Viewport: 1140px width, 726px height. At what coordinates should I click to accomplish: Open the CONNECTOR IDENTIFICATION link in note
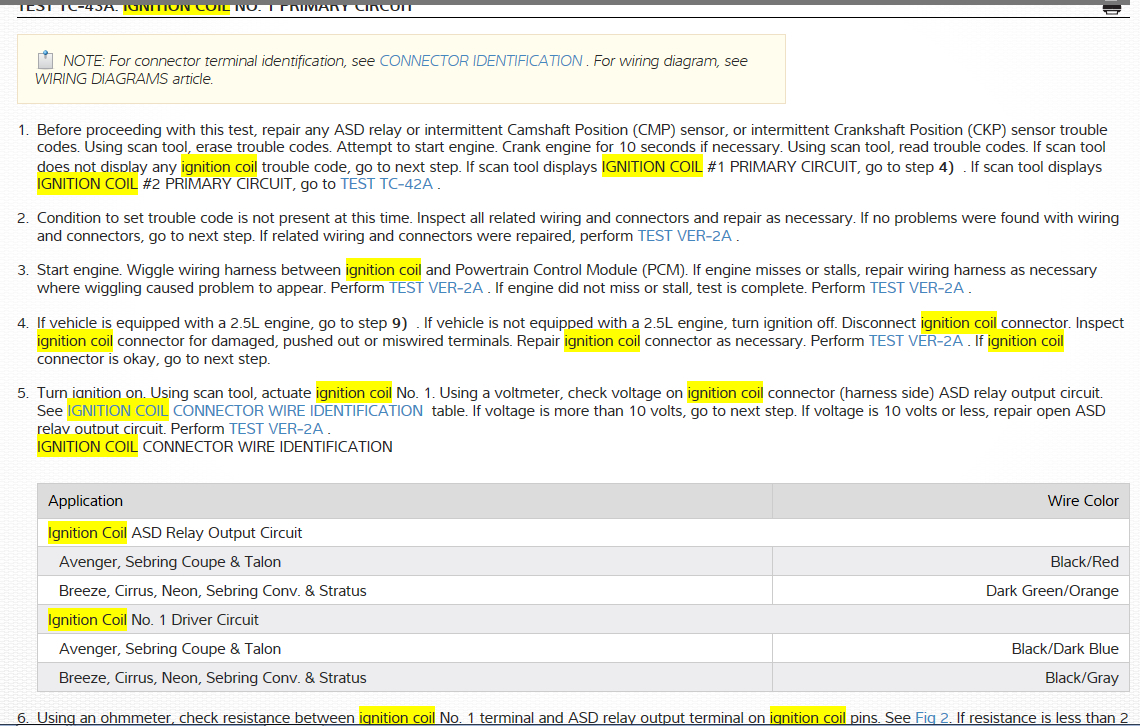(481, 61)
